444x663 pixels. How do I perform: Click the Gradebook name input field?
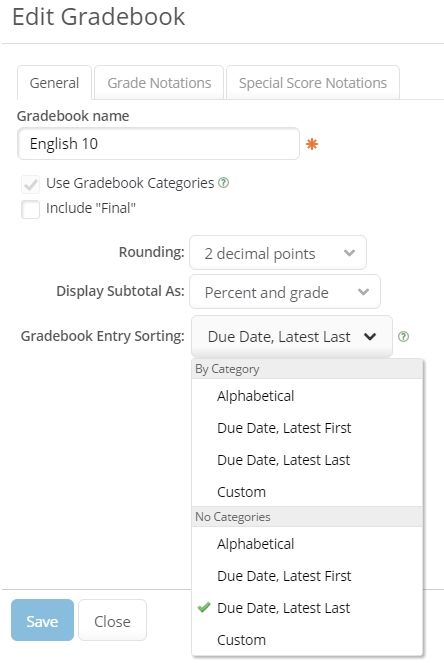pos(159,144)
